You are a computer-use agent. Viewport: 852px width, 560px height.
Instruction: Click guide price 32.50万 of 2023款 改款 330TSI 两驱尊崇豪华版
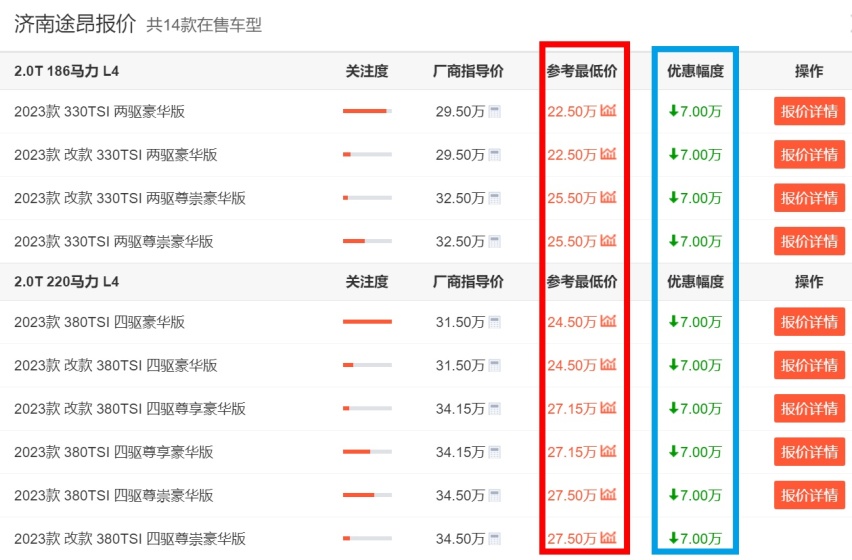[x=460, y=198]
